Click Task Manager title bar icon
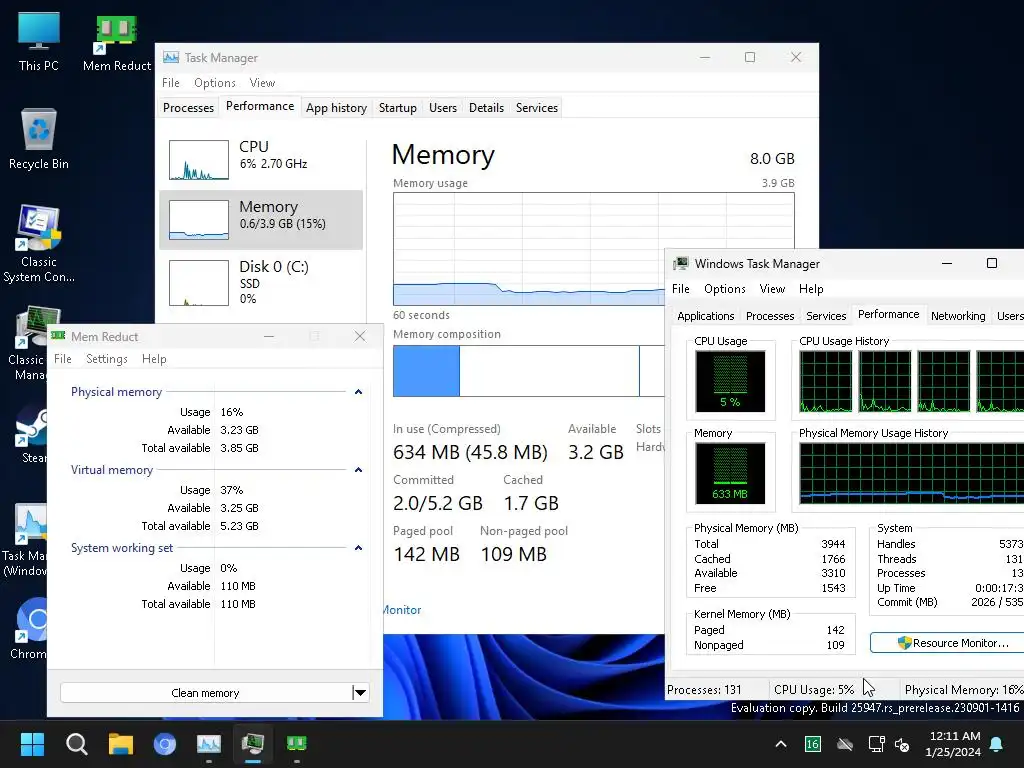Image resolution: width=1024 pixels, height=768 pixels. (171, 57)
